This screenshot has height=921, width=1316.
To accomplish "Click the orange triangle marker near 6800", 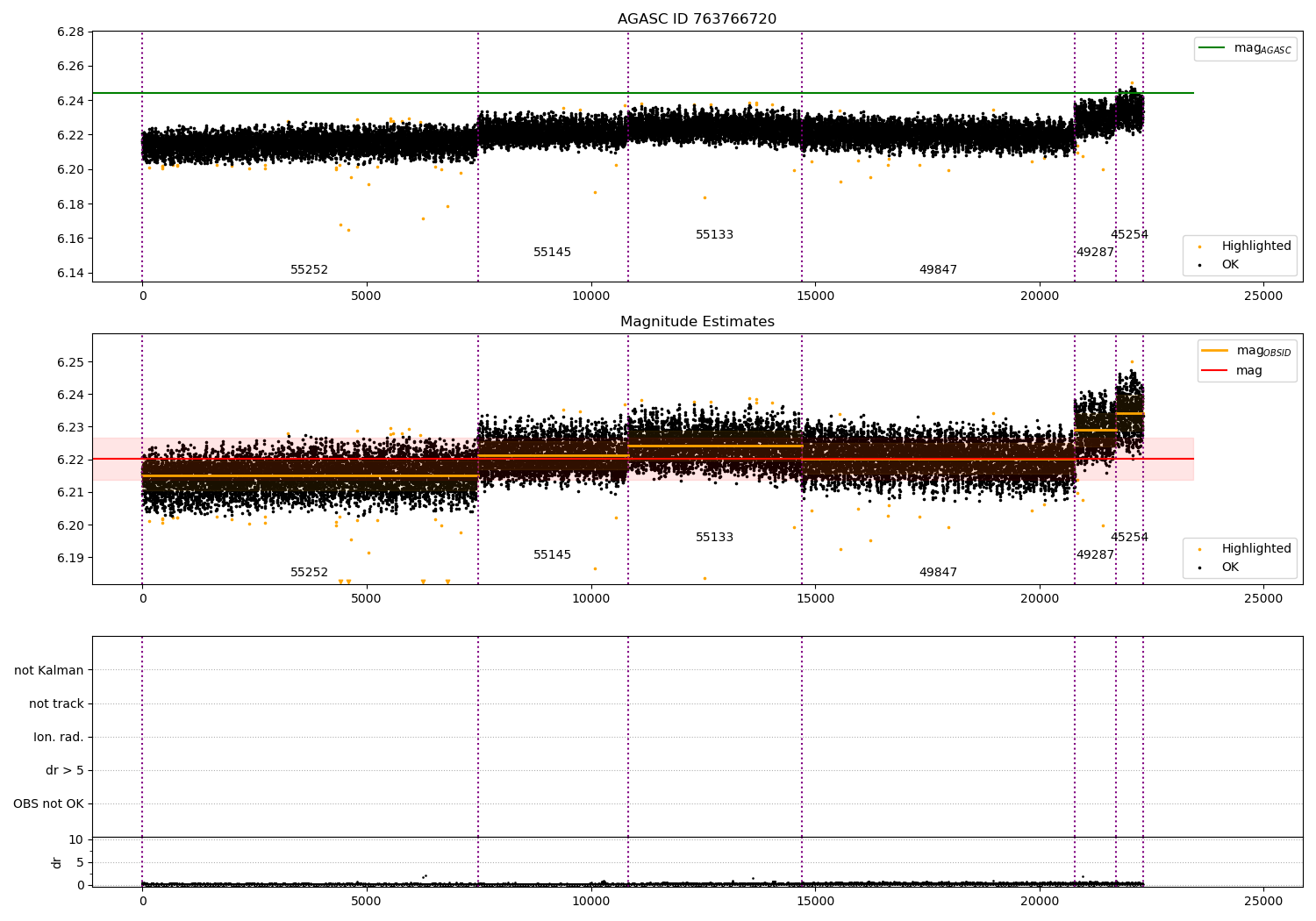I will point(447,582).
